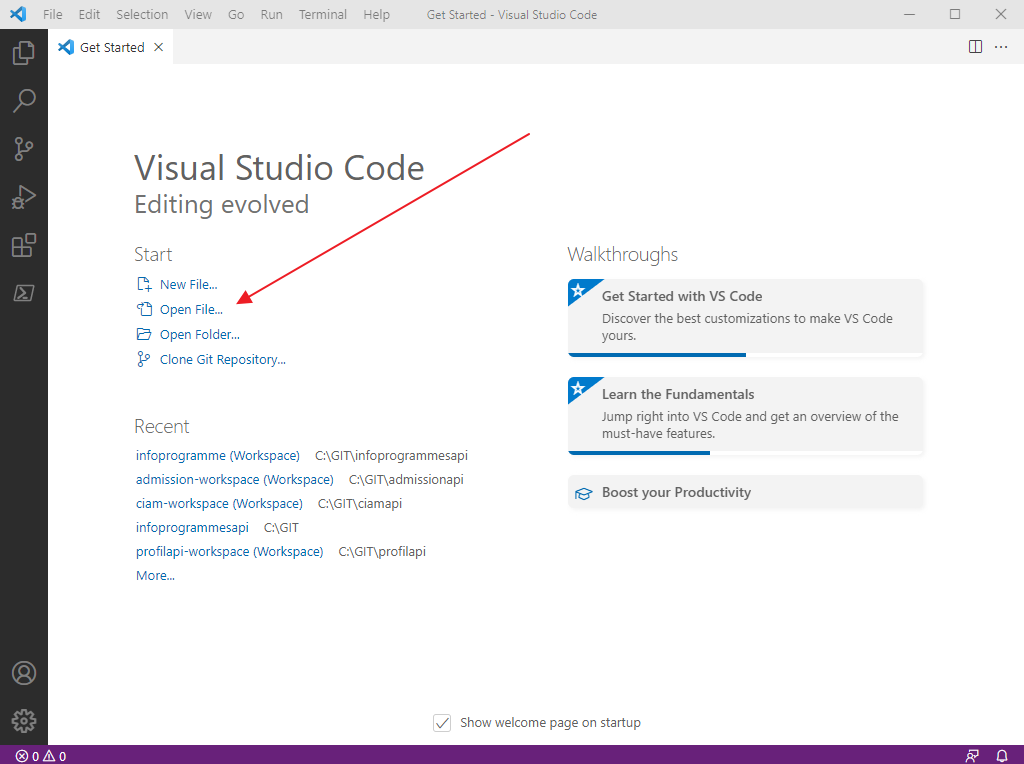Click the notifications bell in status bar
The width and height of the screenshot is (1024, 764).
point(1002,756)
